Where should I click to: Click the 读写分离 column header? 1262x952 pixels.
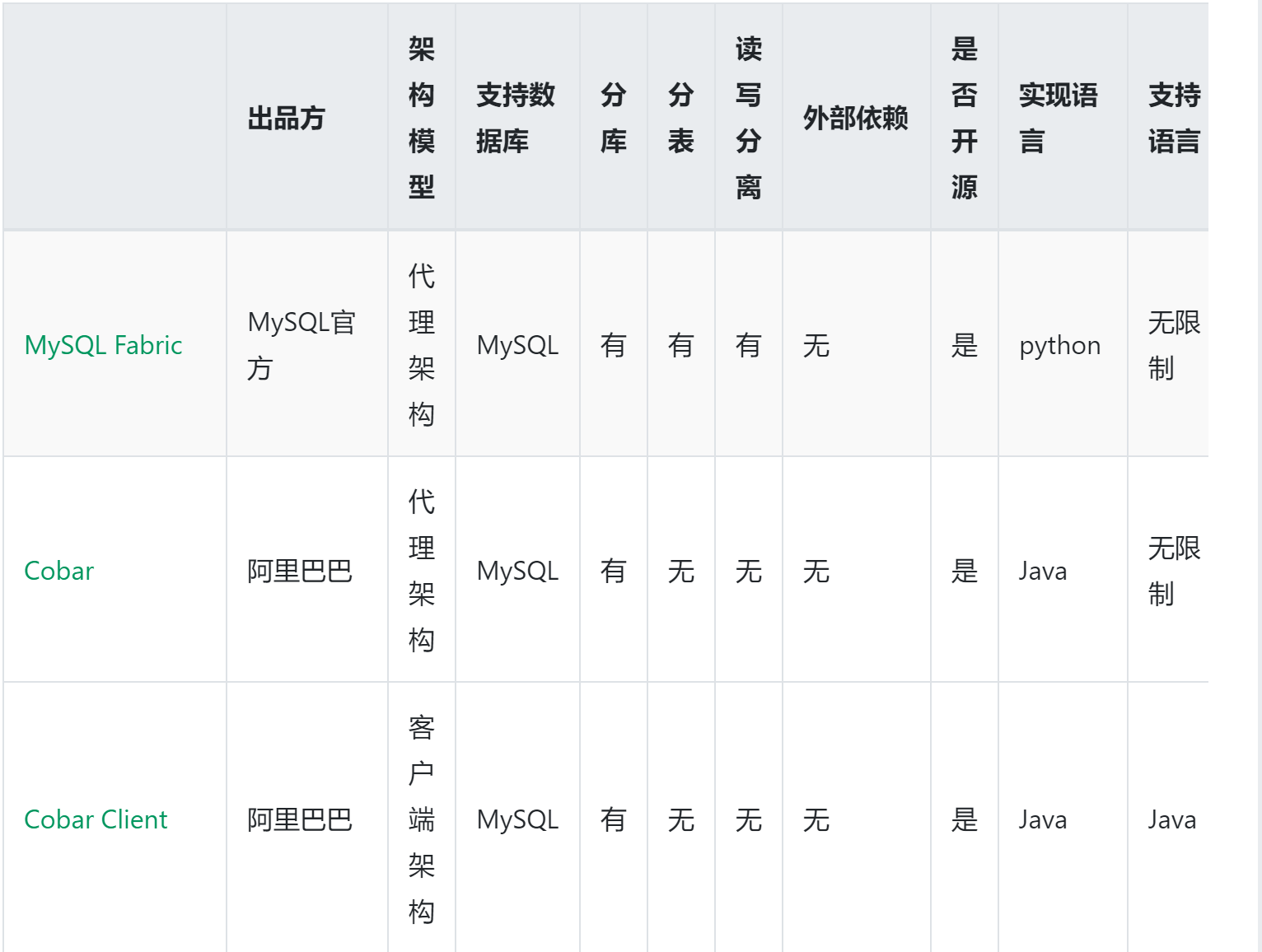pyautogui.click(x=749, y=118)
